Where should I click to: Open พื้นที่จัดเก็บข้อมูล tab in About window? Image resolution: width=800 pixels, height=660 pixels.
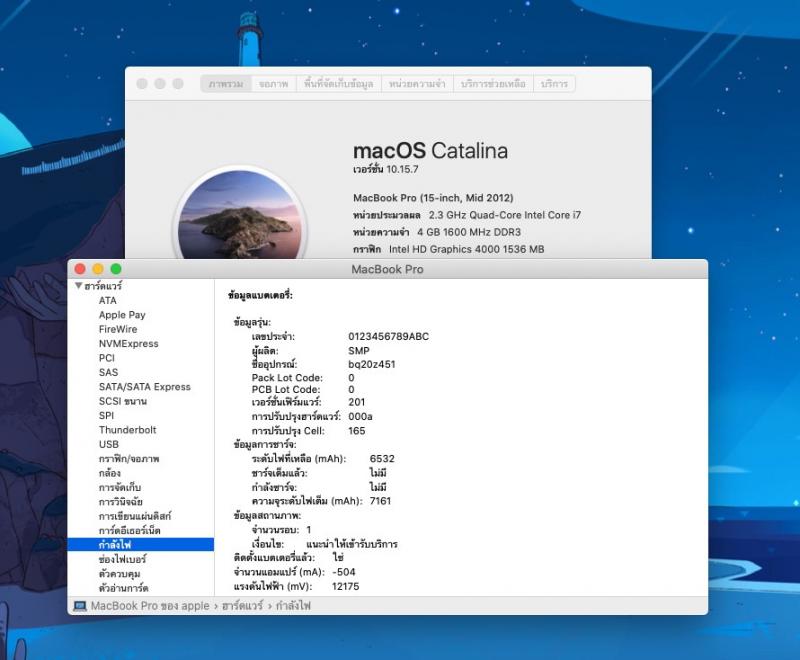(339, 84)
